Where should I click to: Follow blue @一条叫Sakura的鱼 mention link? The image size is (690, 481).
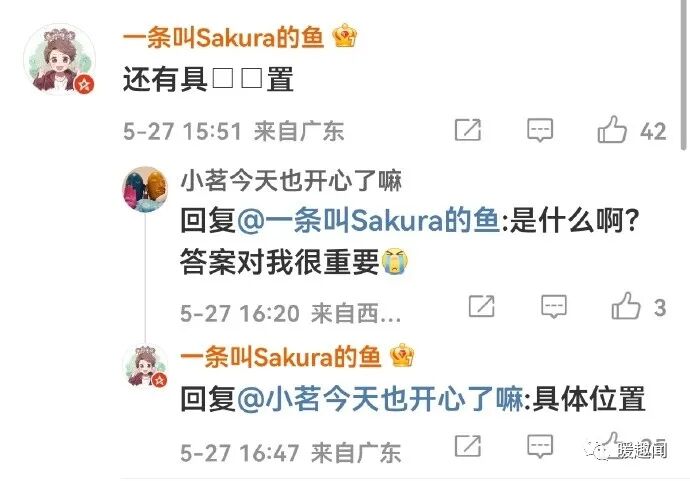pos(368,220)
